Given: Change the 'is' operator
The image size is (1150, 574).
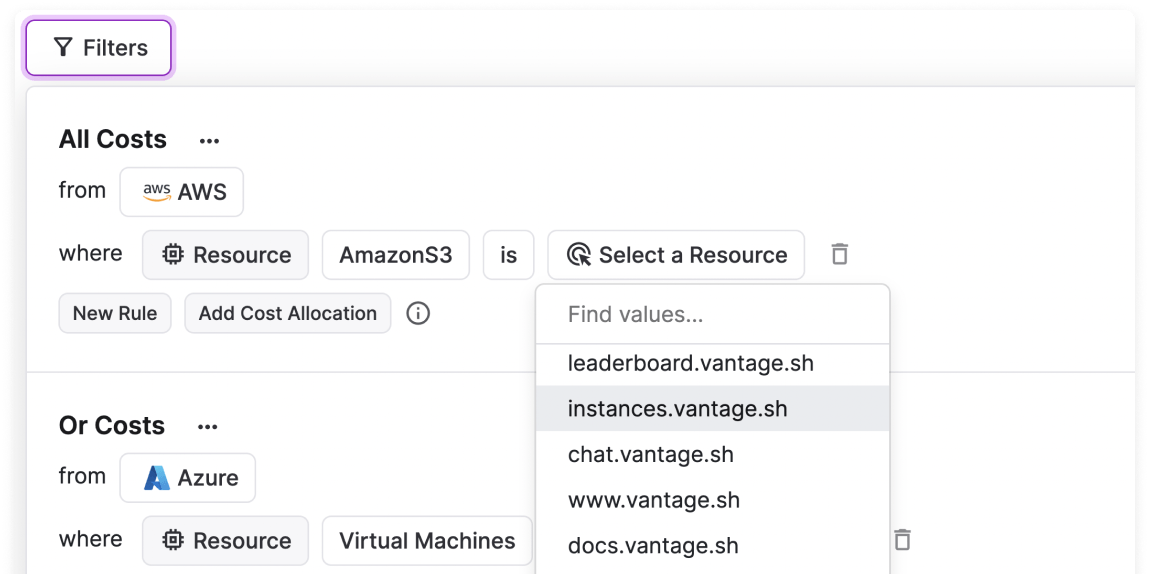Looking at the screenshot, I should pos(509,255).
